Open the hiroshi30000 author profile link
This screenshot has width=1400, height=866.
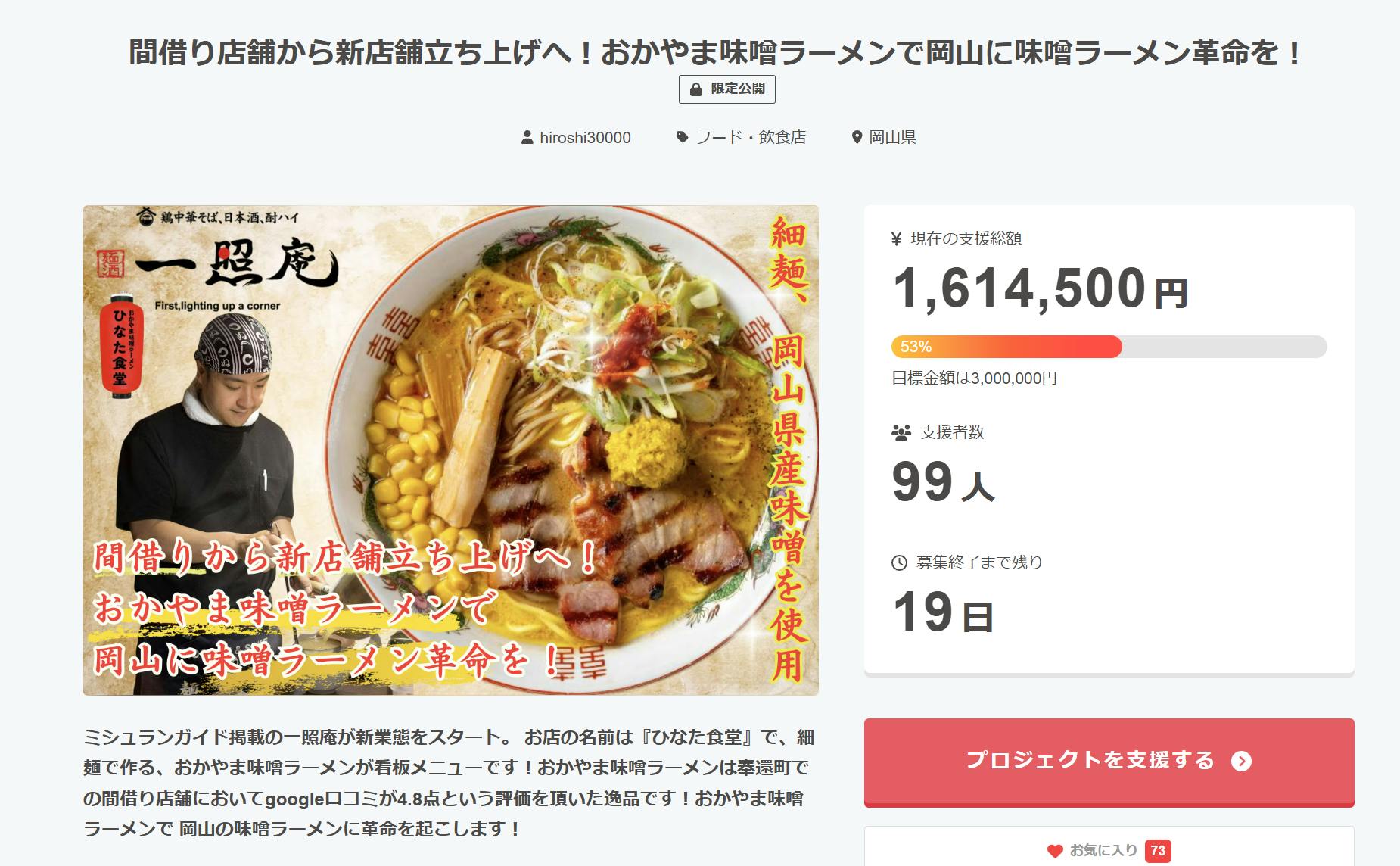[x=585, y=138]
